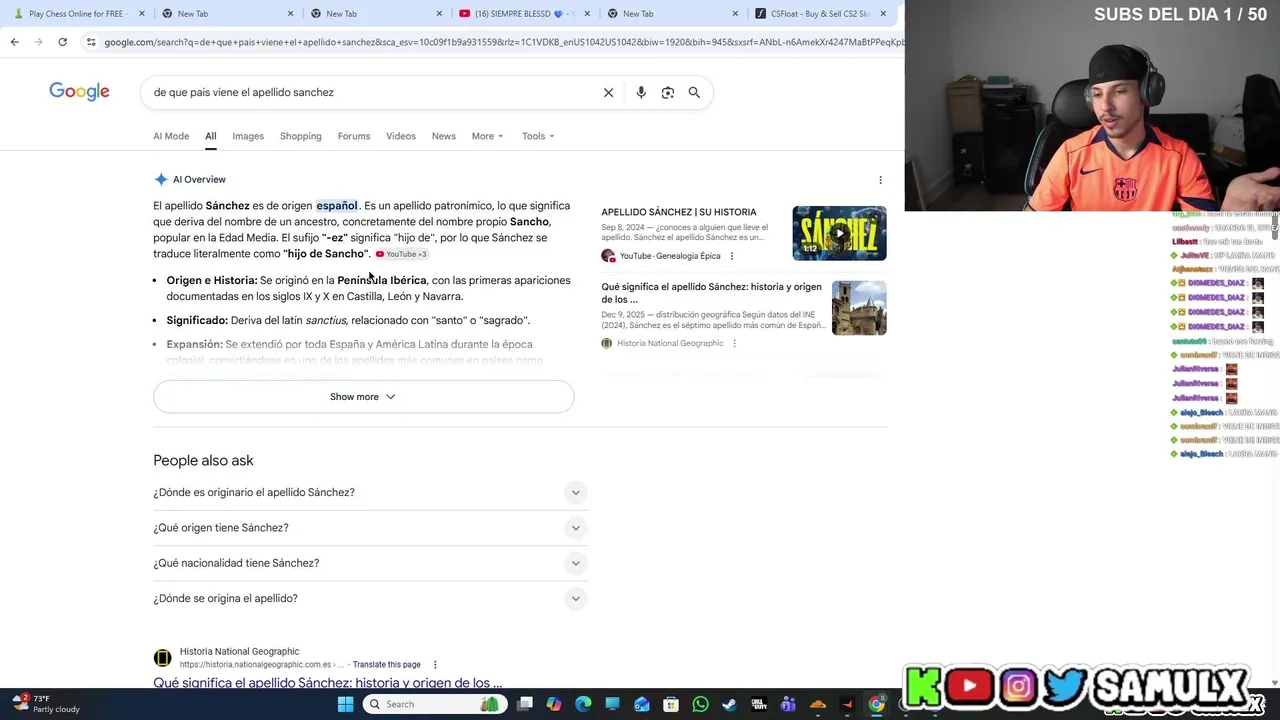Open Outlook from the taskbar
The width and height of the screenshot is (1280, 720).
642,704
